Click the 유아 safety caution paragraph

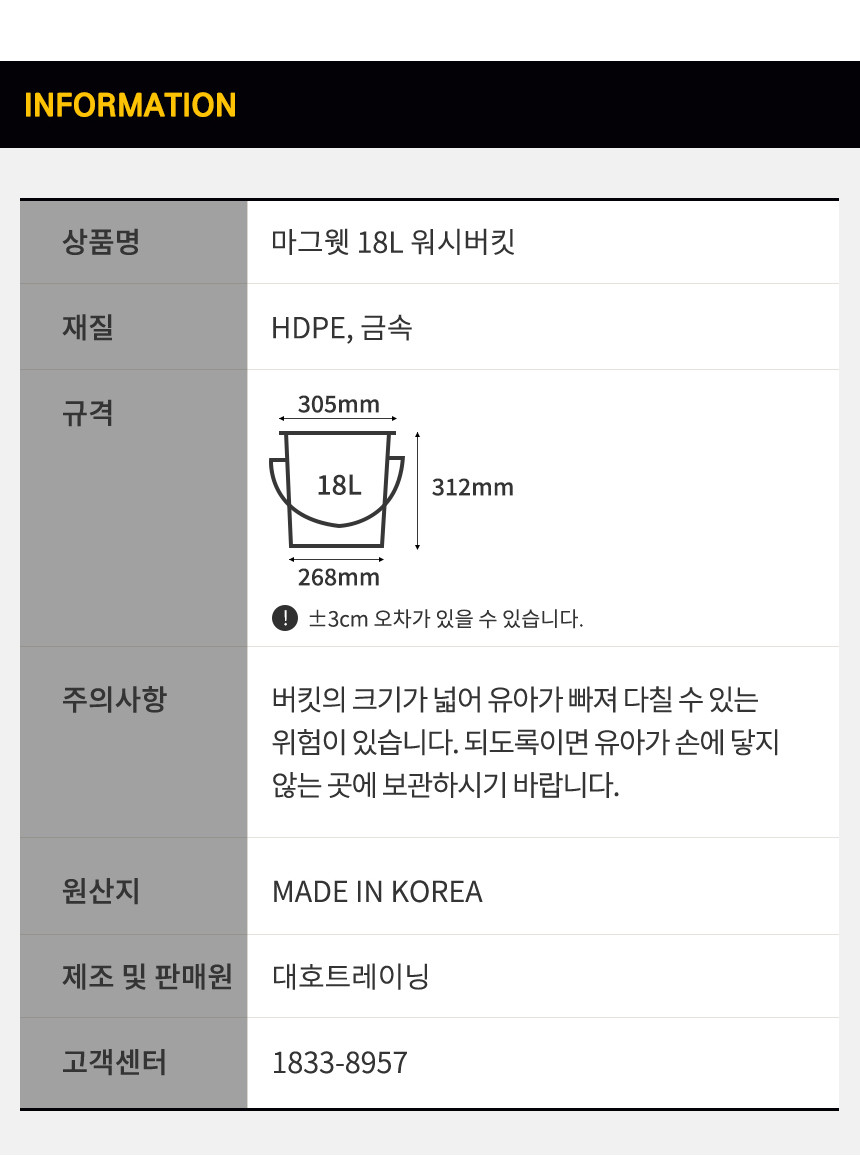click(524, 742)
